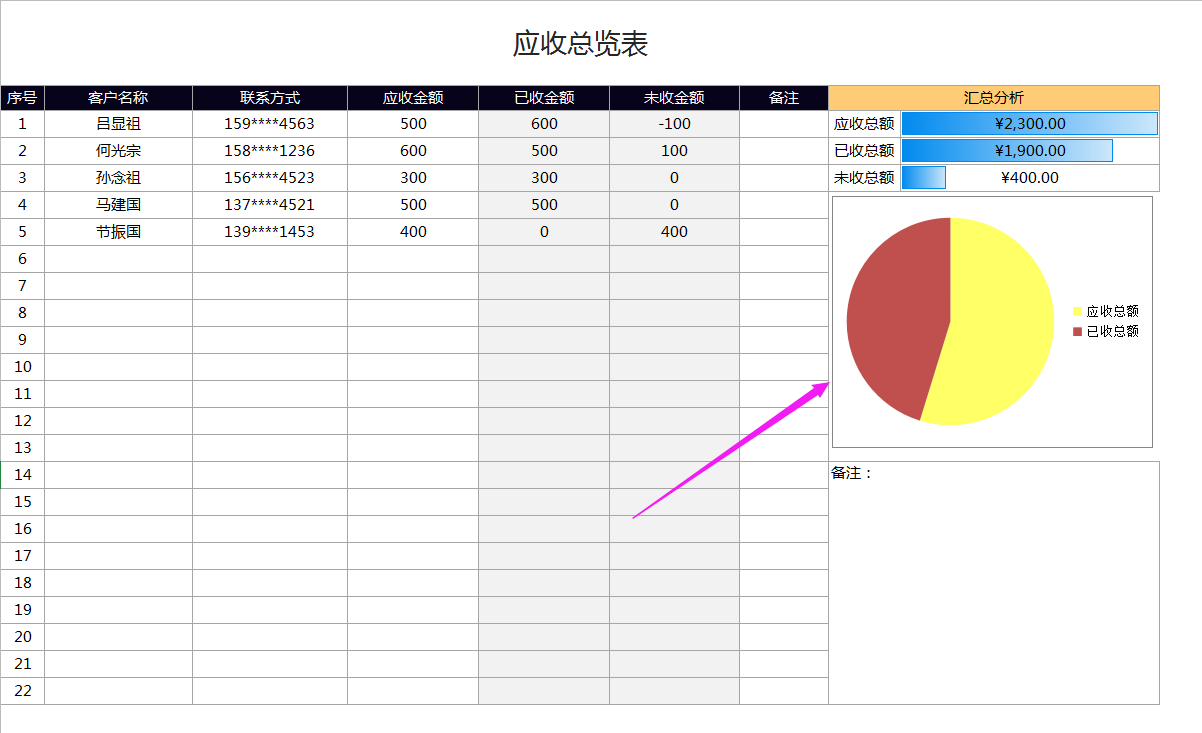Select the 未收金额 column header

[674, 97]
